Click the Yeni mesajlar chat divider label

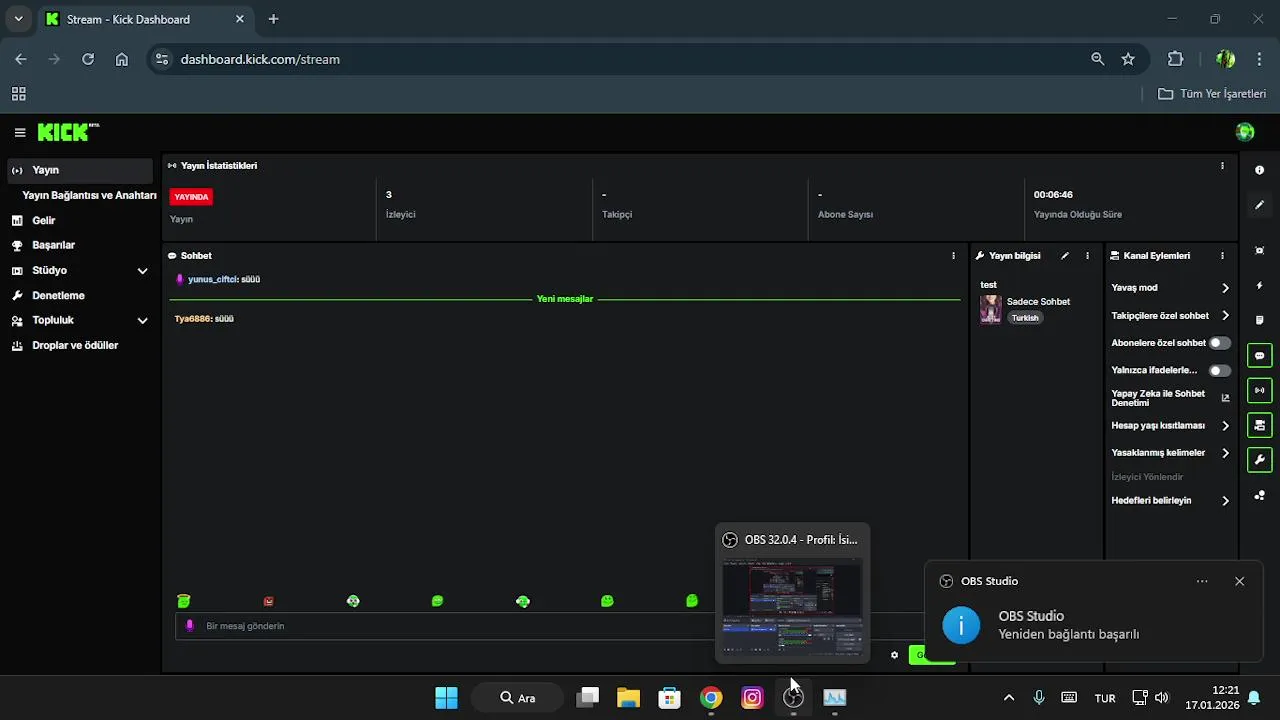(565, 299)
